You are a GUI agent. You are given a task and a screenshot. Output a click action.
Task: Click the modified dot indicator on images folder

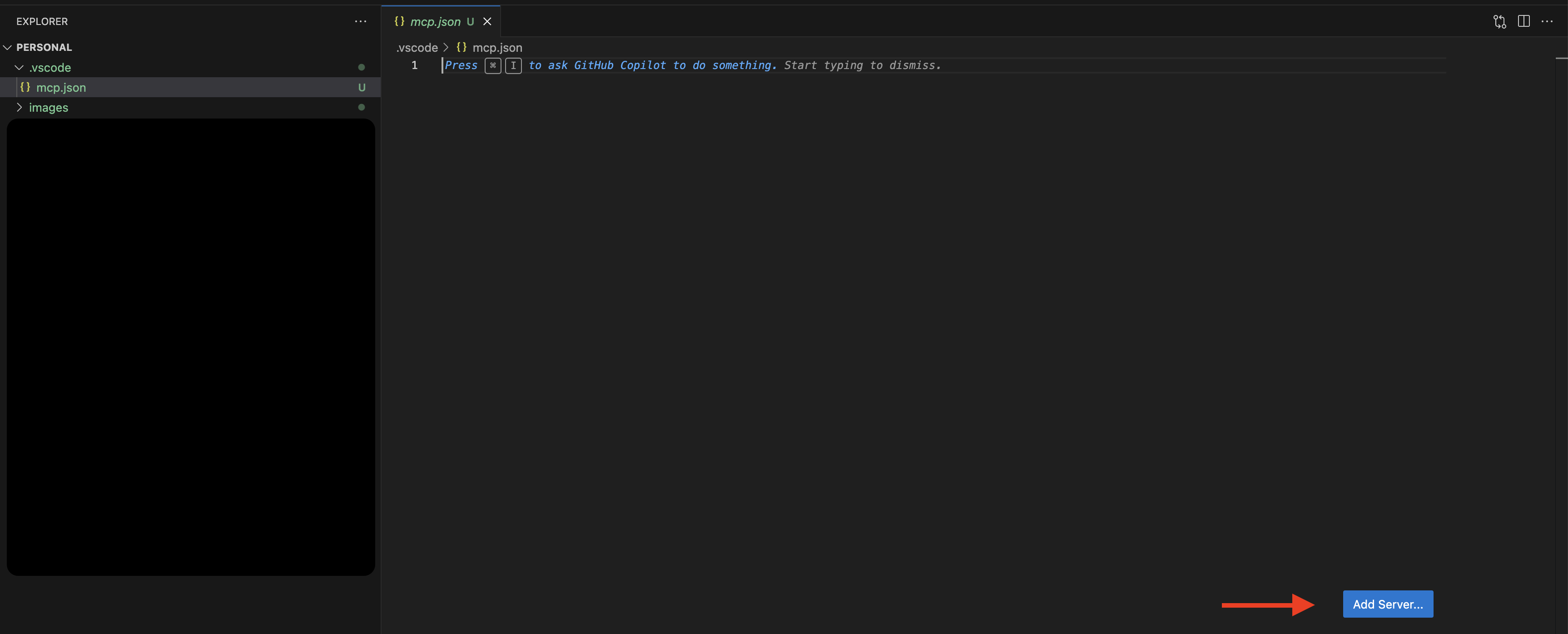coord(362,108)
